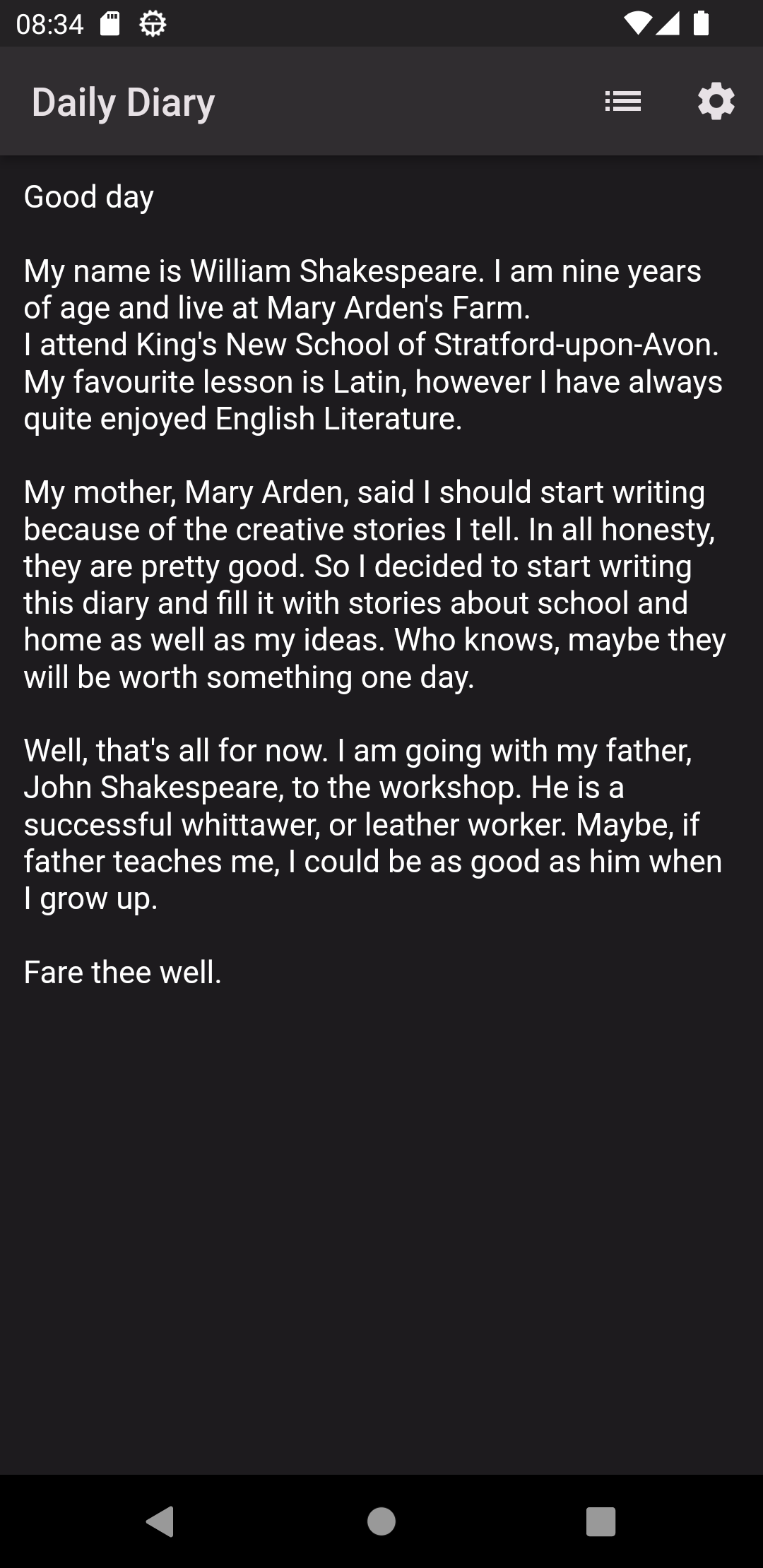763x1568 pixels.
Task: Place the cursor on "Fare thee well."
Action: coord(123,973)
